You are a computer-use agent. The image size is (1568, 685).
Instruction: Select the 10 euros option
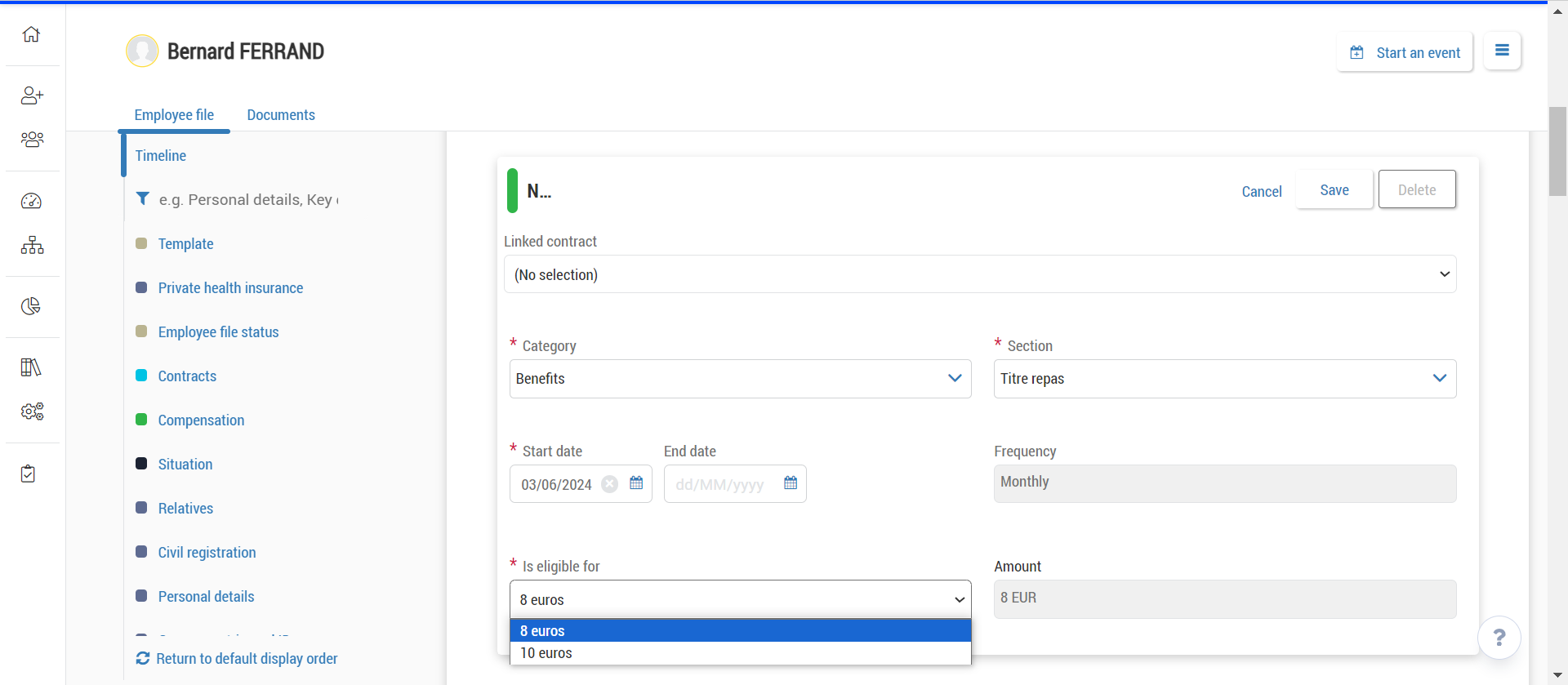546,653
